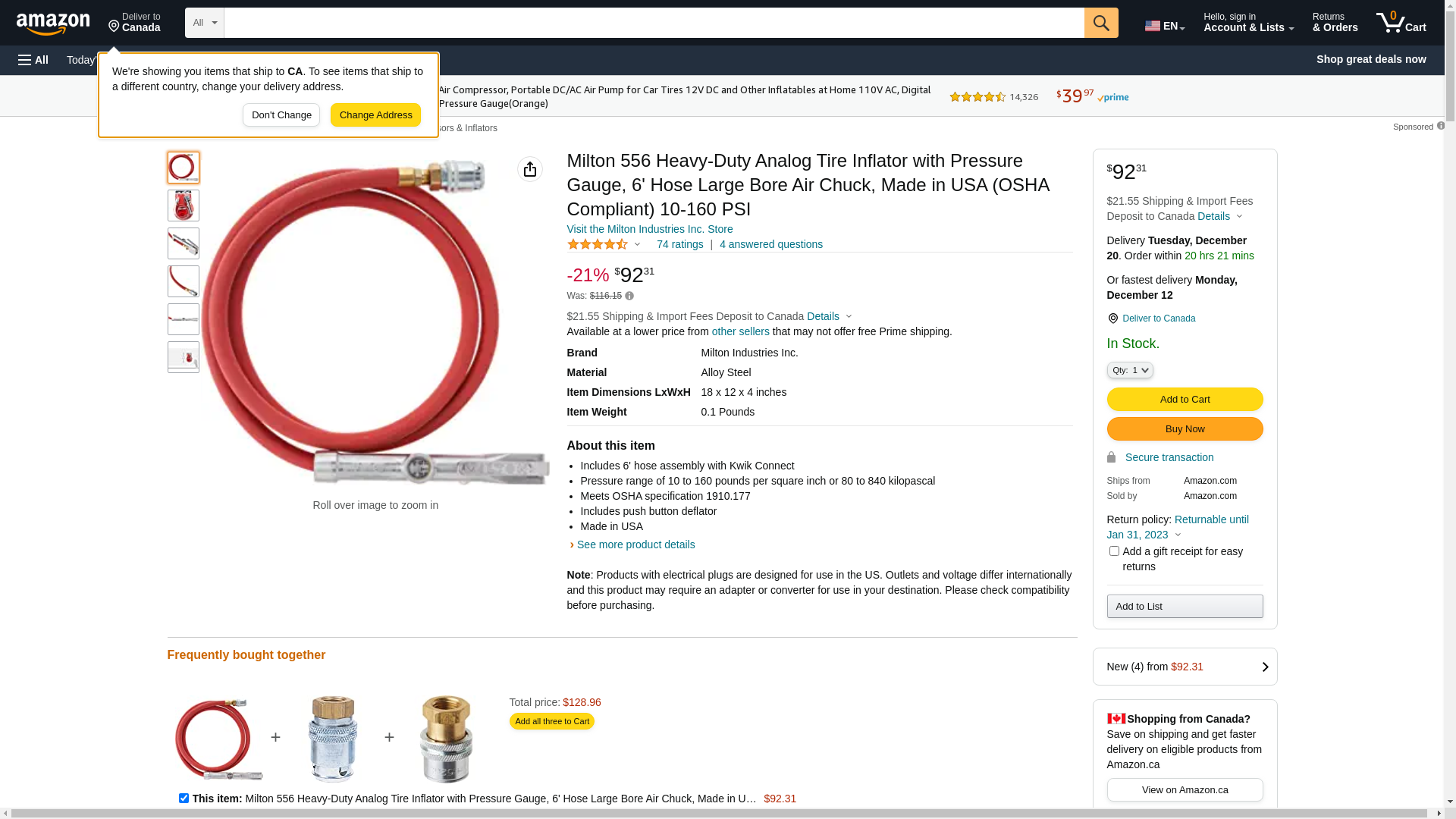Click the search magnifier button
Screen dimensions: 1456x819
(1101, 23)
